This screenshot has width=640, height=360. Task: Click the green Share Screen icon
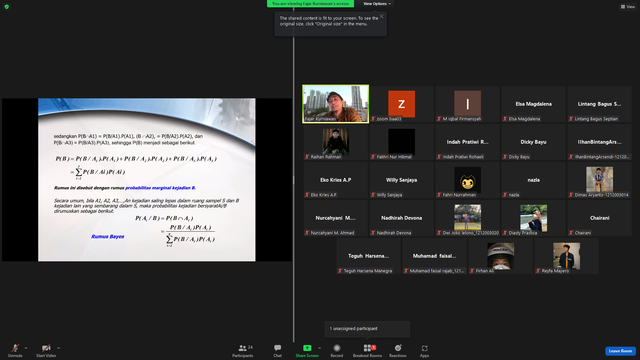(307, 348)
